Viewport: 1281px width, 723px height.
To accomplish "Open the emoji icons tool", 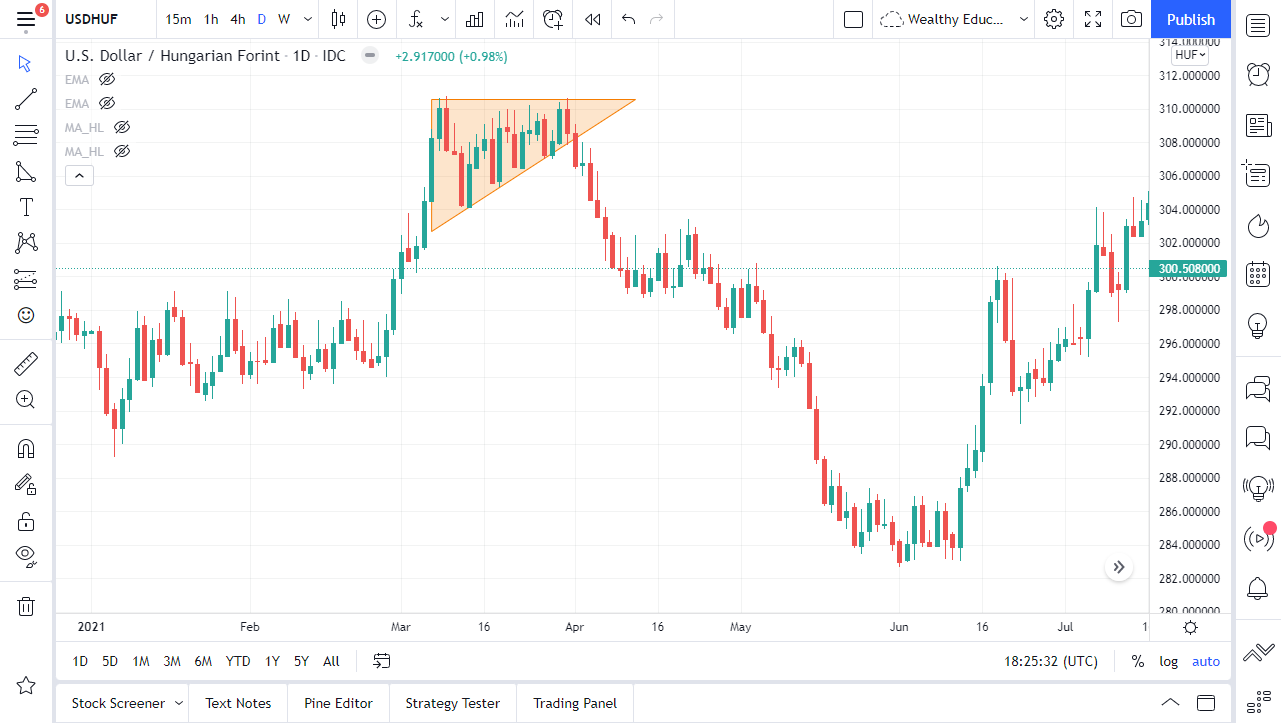I will coord(26,315).
